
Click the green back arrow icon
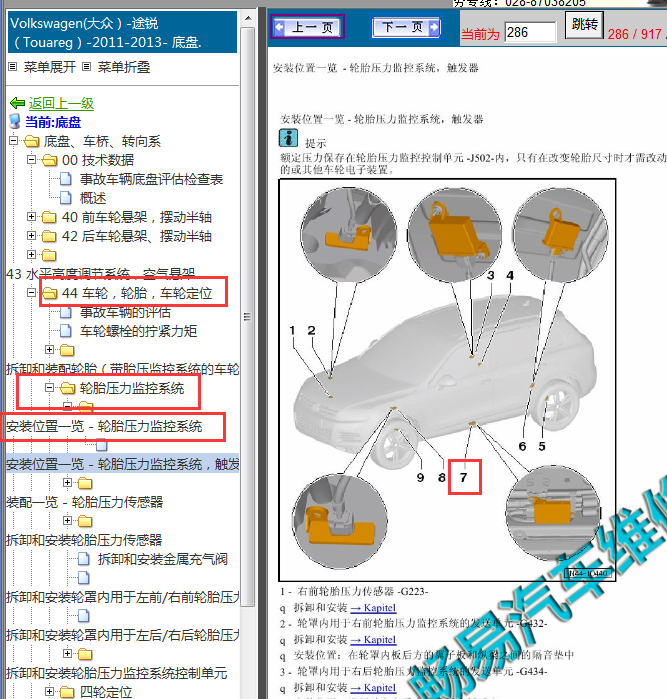pyautogui.click(x=17, y=103)
